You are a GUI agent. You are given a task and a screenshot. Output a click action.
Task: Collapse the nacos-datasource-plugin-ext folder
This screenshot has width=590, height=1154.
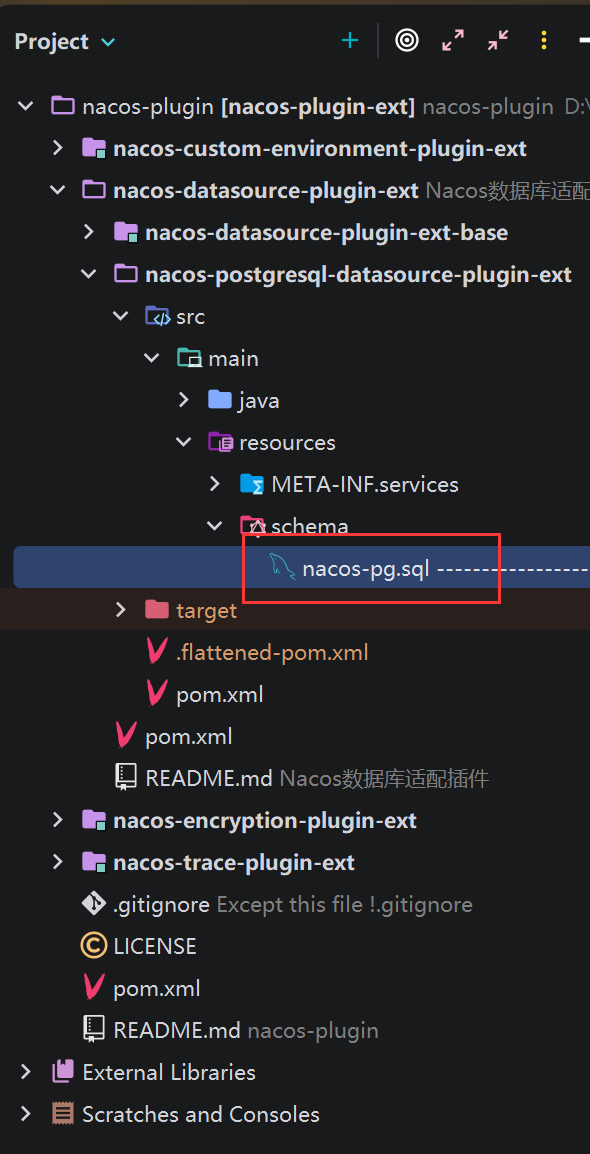(x=57, y=190)
